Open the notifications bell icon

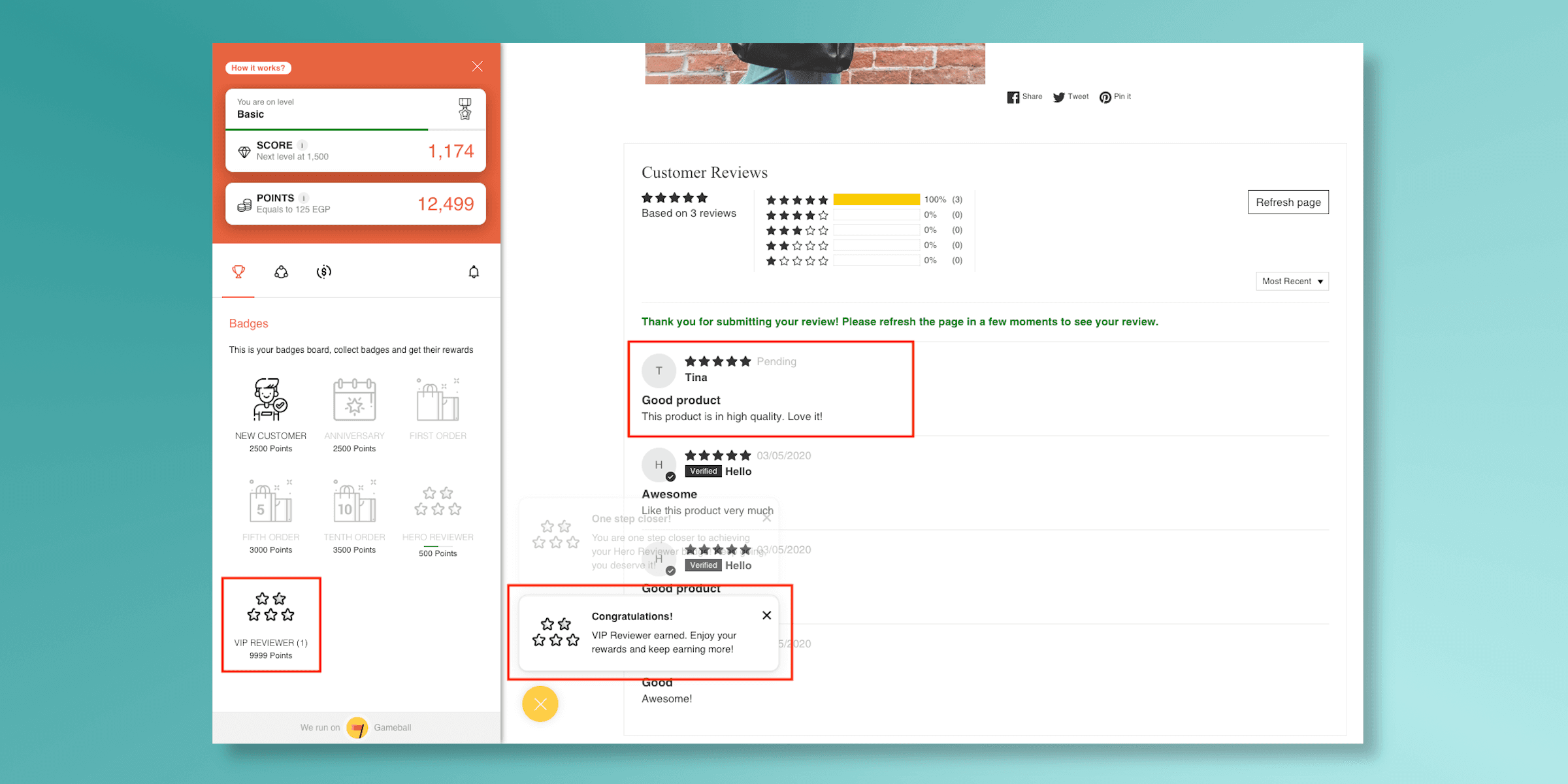click(474, 272)
